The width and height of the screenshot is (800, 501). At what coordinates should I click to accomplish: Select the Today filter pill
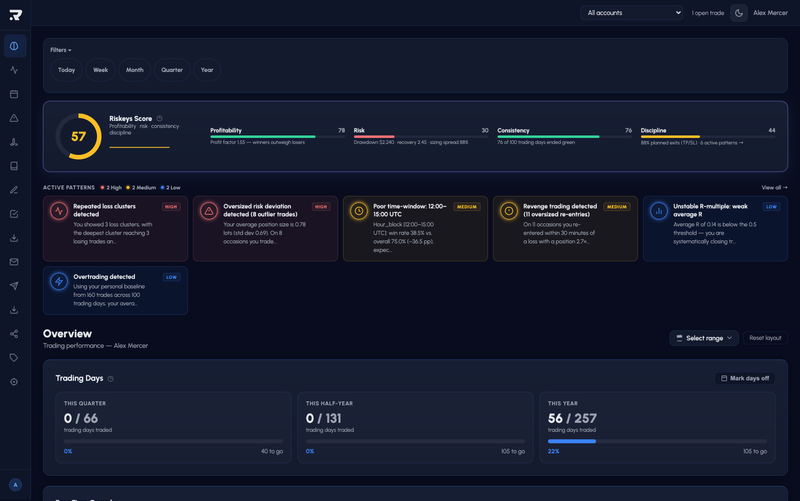click(66, 70)
